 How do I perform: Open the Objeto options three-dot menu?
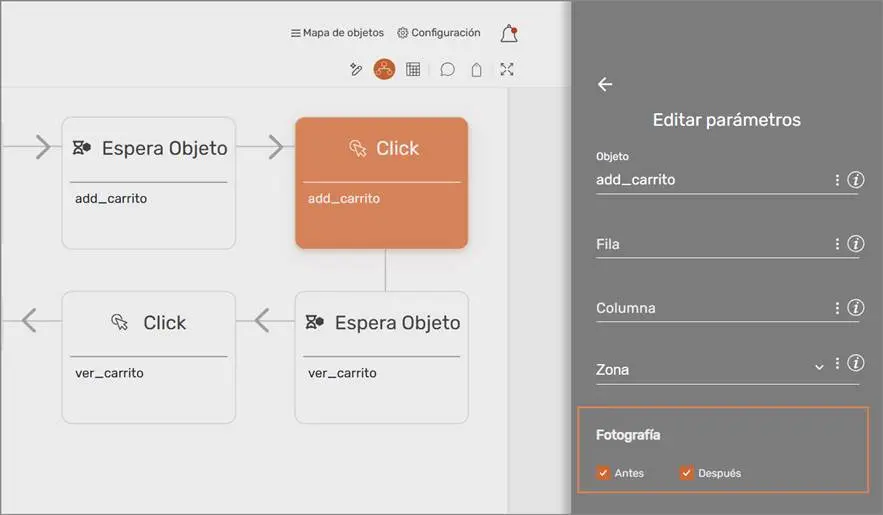[x=837, y=180]
